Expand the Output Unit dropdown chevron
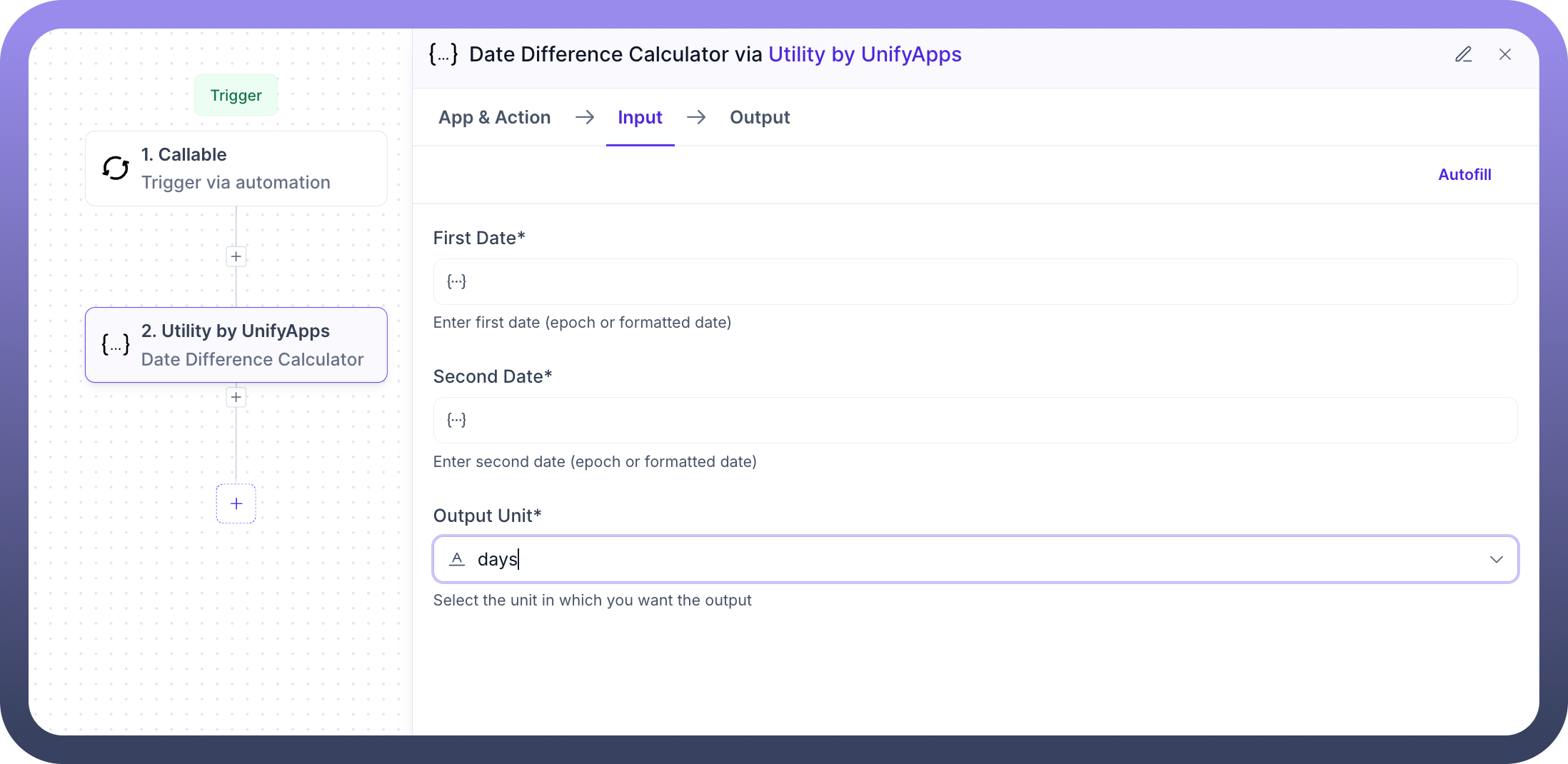This screenshot has height=764, width=1568. (x=1496, y=559)
